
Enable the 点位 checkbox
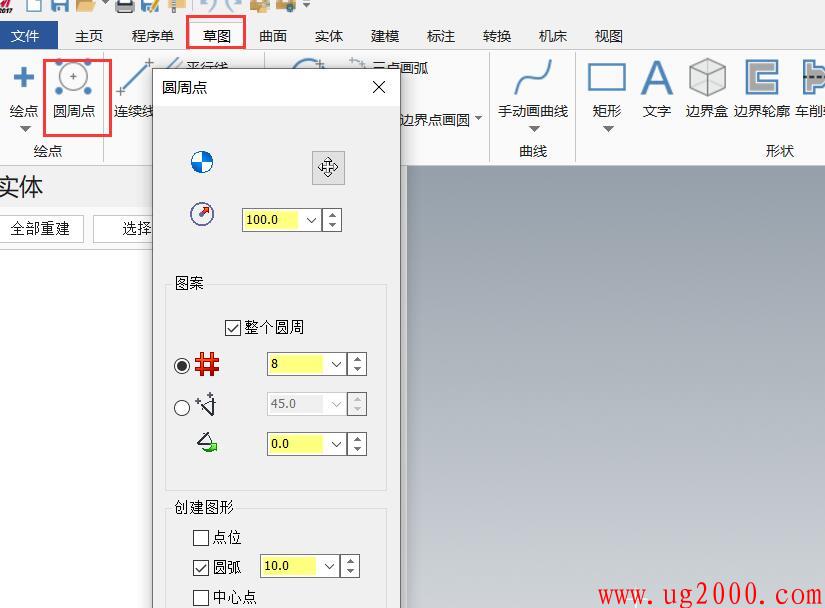coord(201,538)
